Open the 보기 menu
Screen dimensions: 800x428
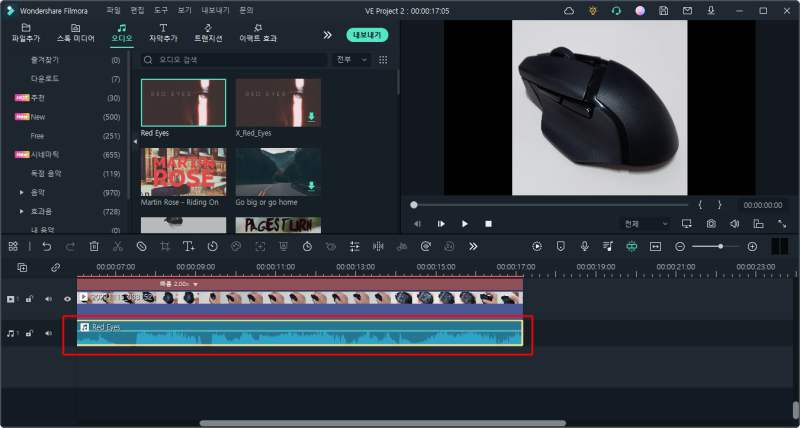coord(185,11)
